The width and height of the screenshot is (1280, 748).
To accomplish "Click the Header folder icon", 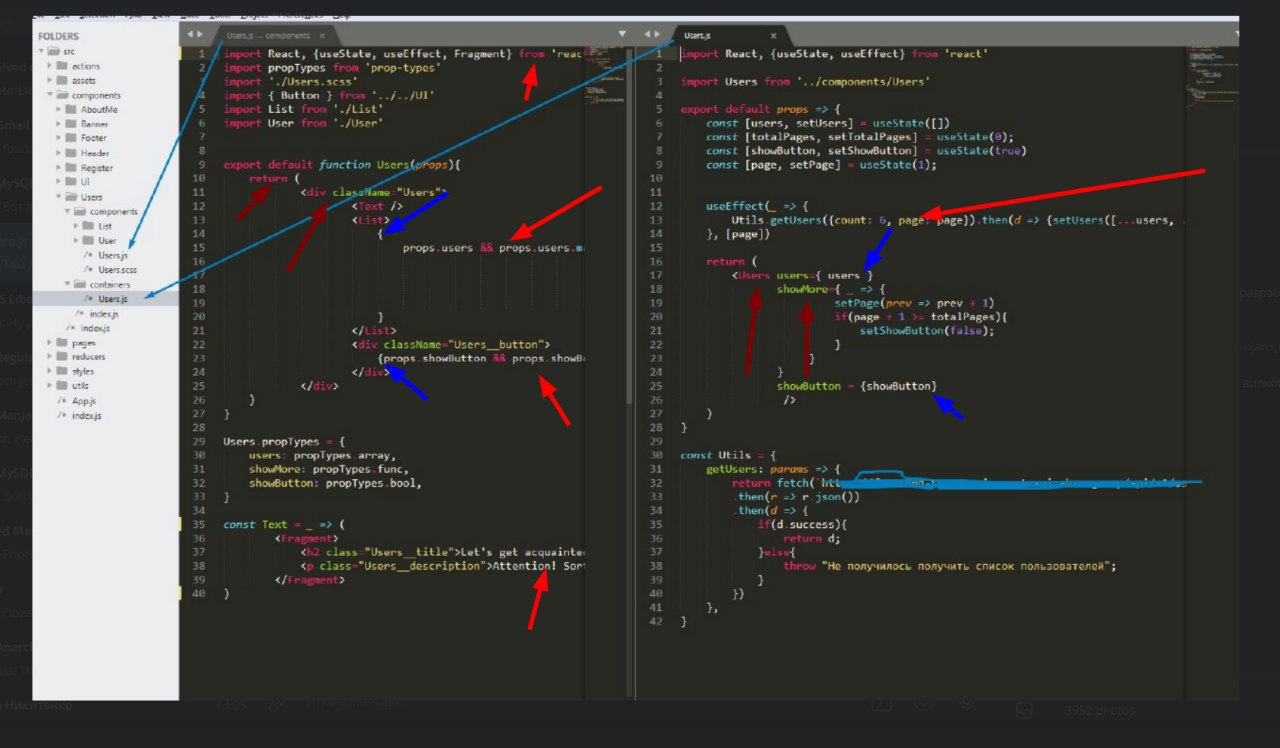I will pyautogui.click(x=71, y=153).
